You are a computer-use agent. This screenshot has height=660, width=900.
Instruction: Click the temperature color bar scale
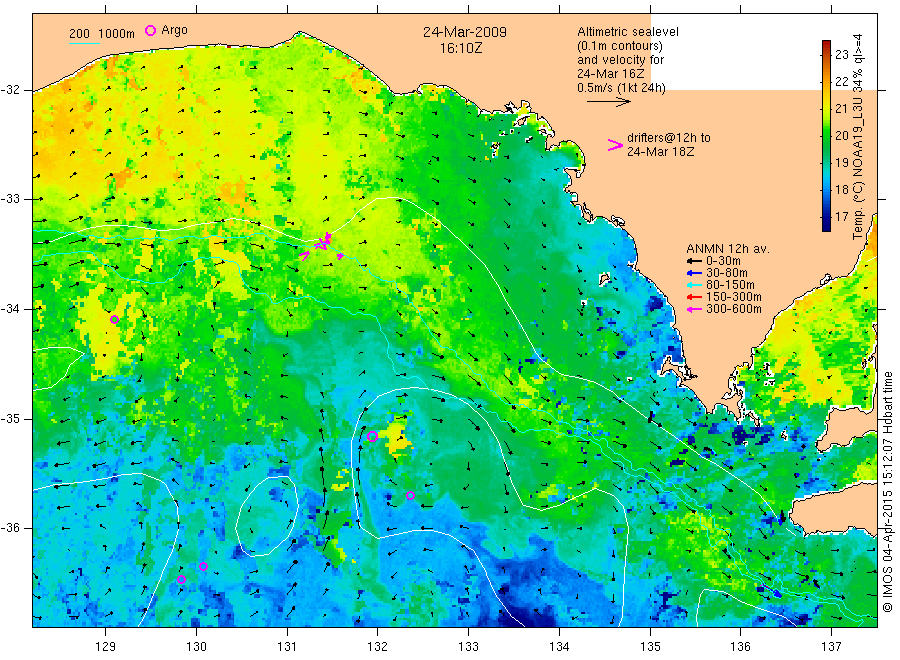[x=826, y=136]
